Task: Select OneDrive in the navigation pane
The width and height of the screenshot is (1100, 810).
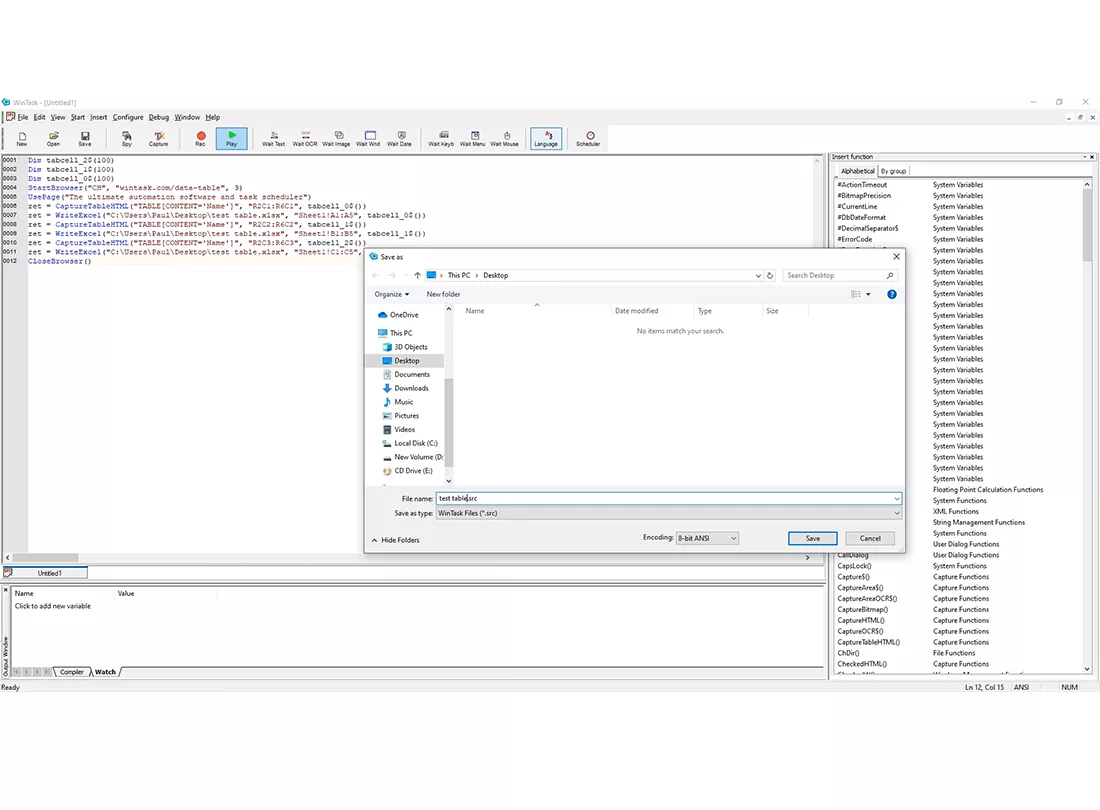Action: (x=398, y=315)
